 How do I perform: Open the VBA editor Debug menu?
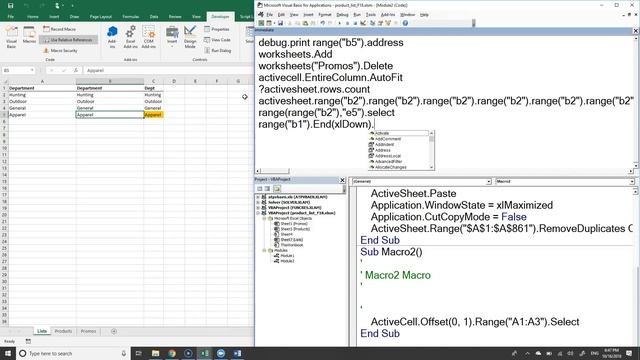342,15
